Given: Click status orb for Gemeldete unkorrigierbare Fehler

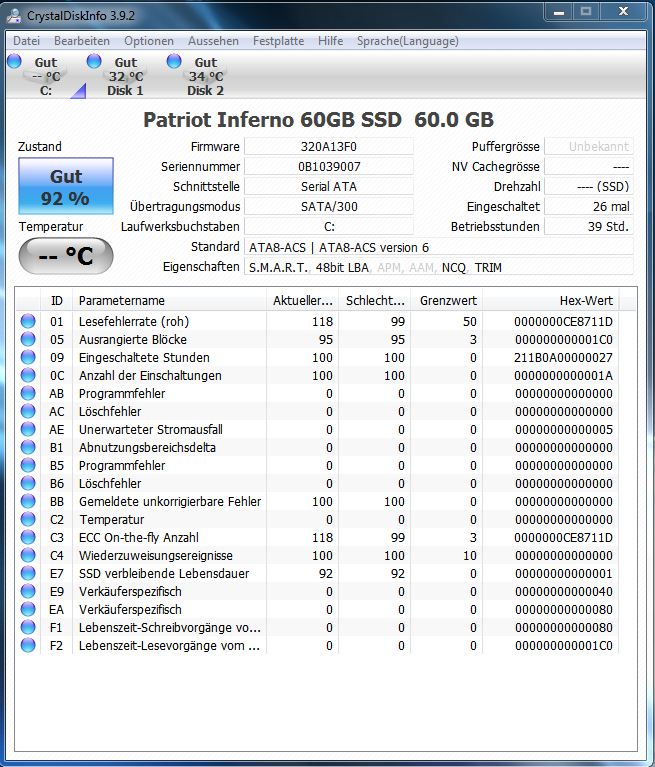Looking at the screenshot, I should pos(28,501).
